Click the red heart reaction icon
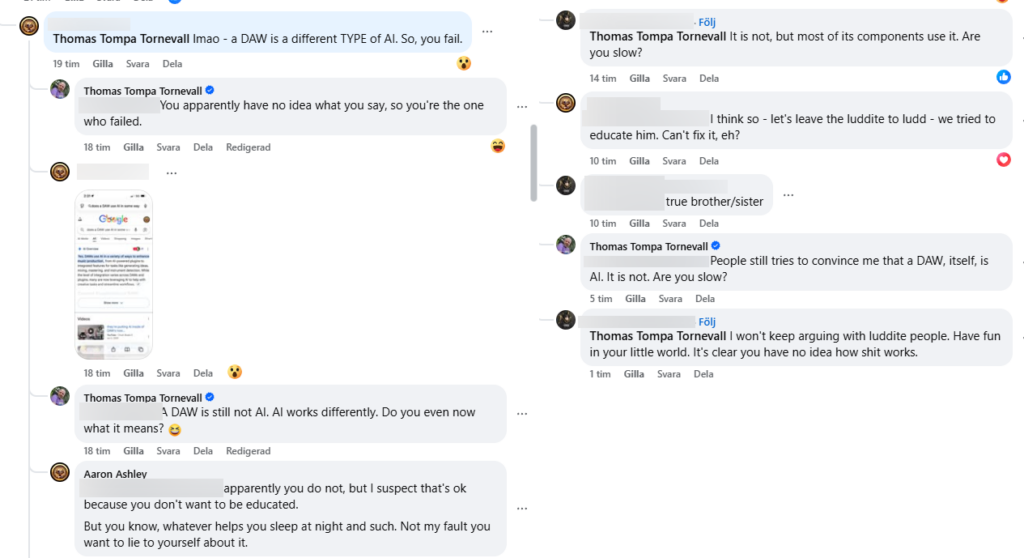This screenshot has height=558, width=1024. pos(1003,160)
